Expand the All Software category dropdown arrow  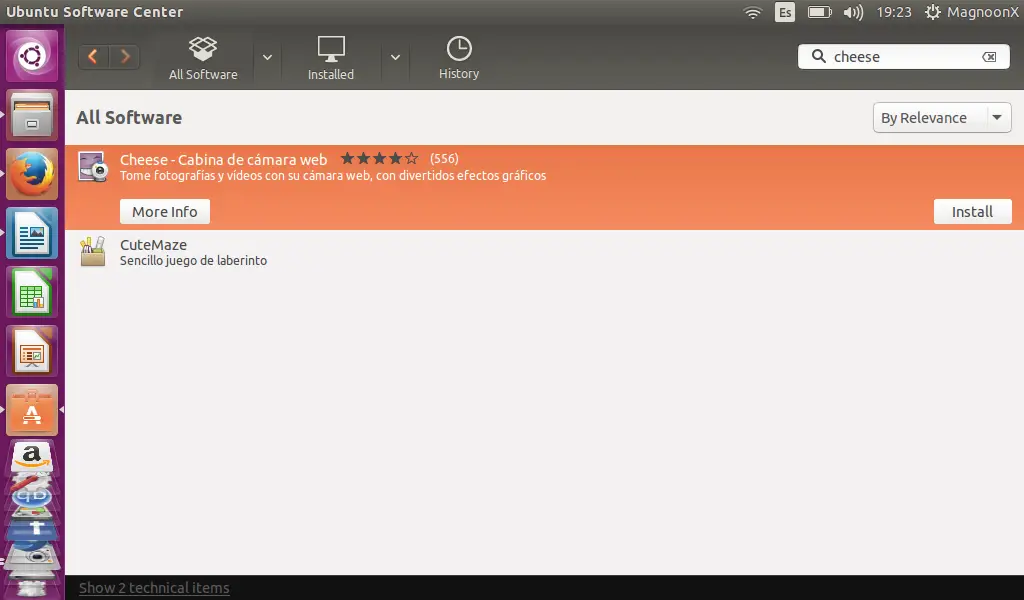point(267,57)
